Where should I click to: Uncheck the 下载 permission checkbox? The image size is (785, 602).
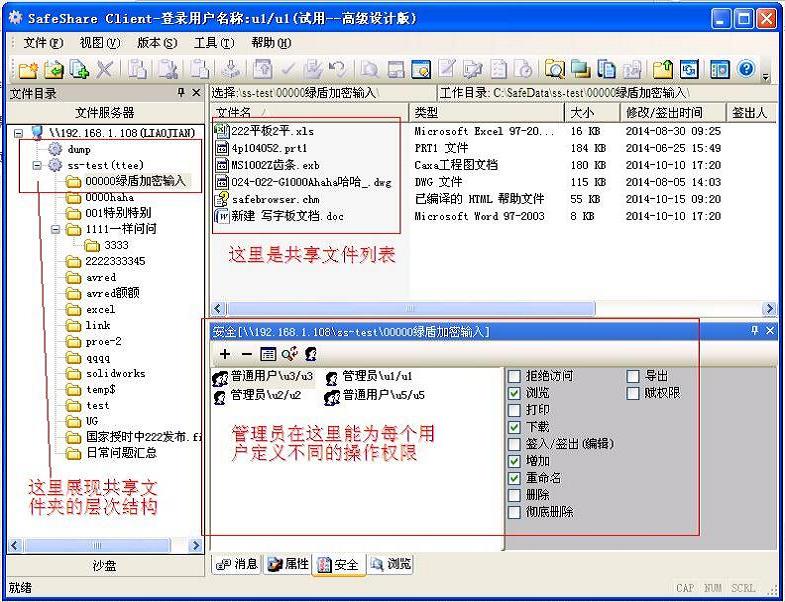(514, 427)
